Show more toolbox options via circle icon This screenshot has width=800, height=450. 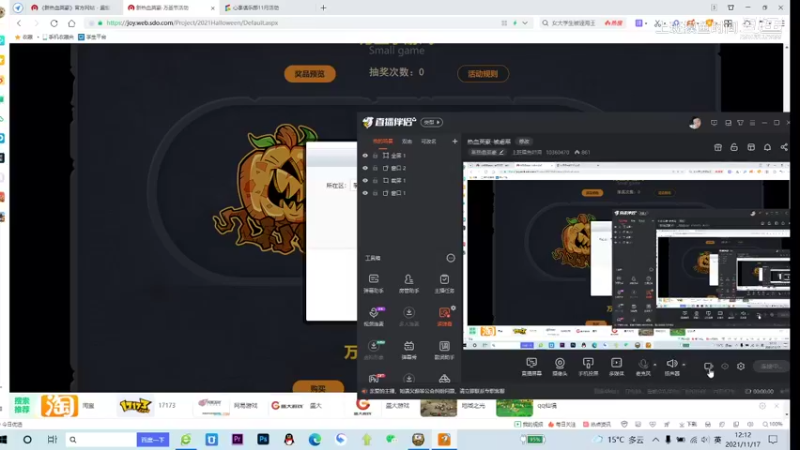(451, 258)
